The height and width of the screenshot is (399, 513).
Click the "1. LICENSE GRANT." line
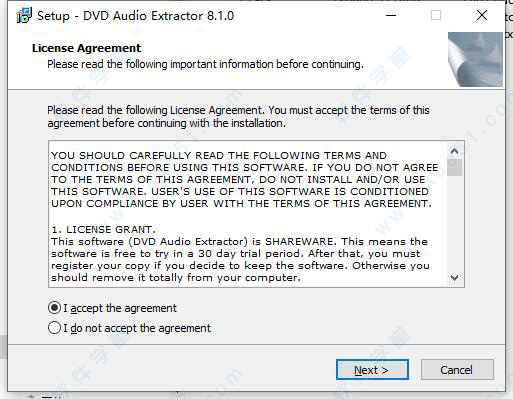point(103,229)
